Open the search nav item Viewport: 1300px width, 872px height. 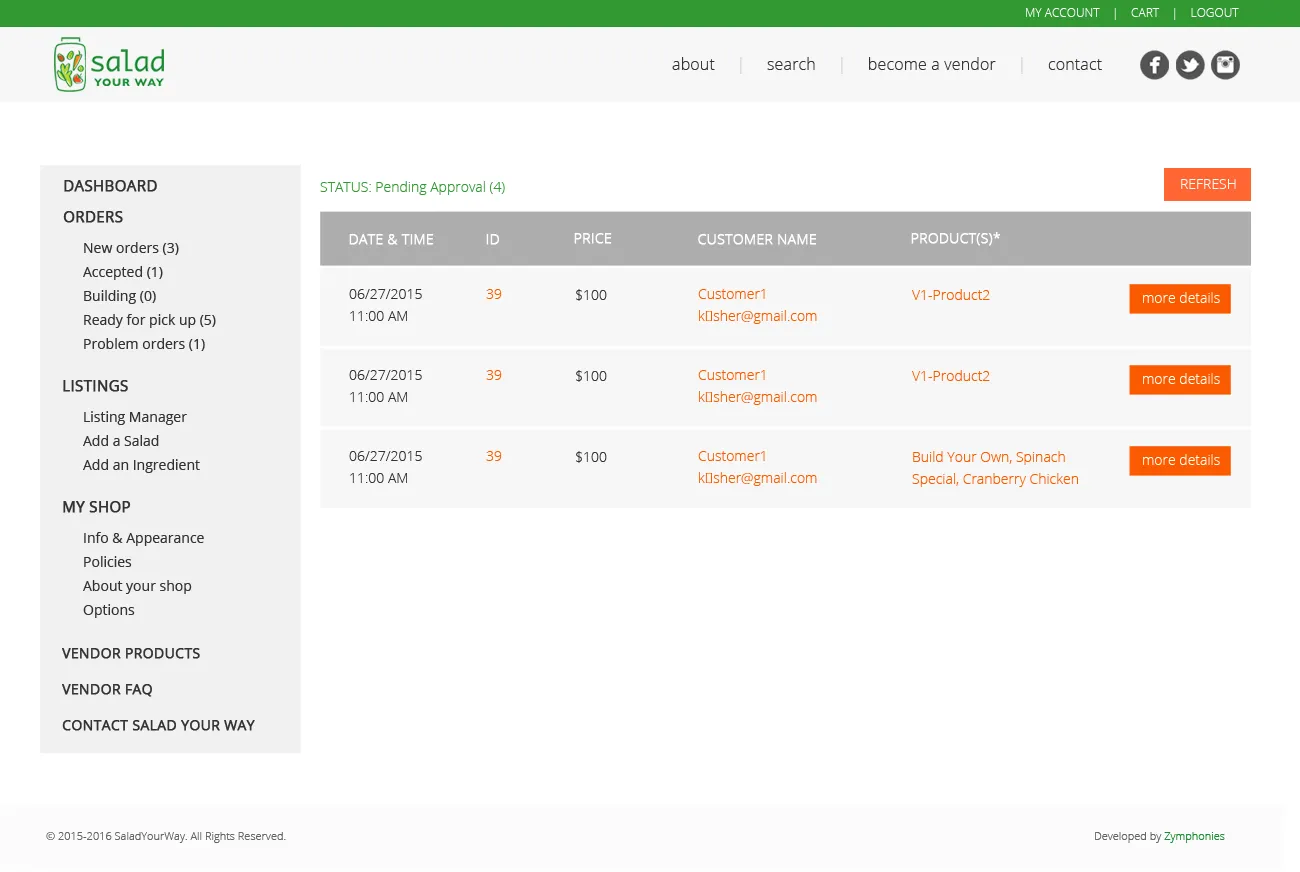(791, 64)
